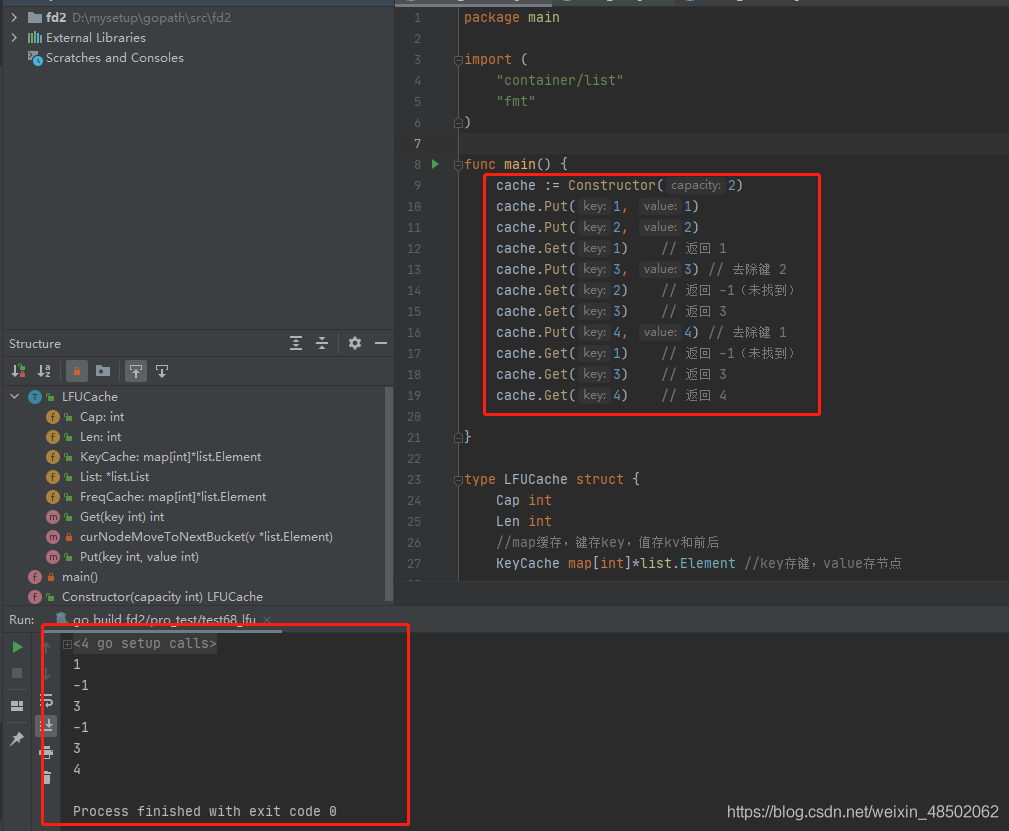Collapse the LFUCache structure node

[14, 397]
